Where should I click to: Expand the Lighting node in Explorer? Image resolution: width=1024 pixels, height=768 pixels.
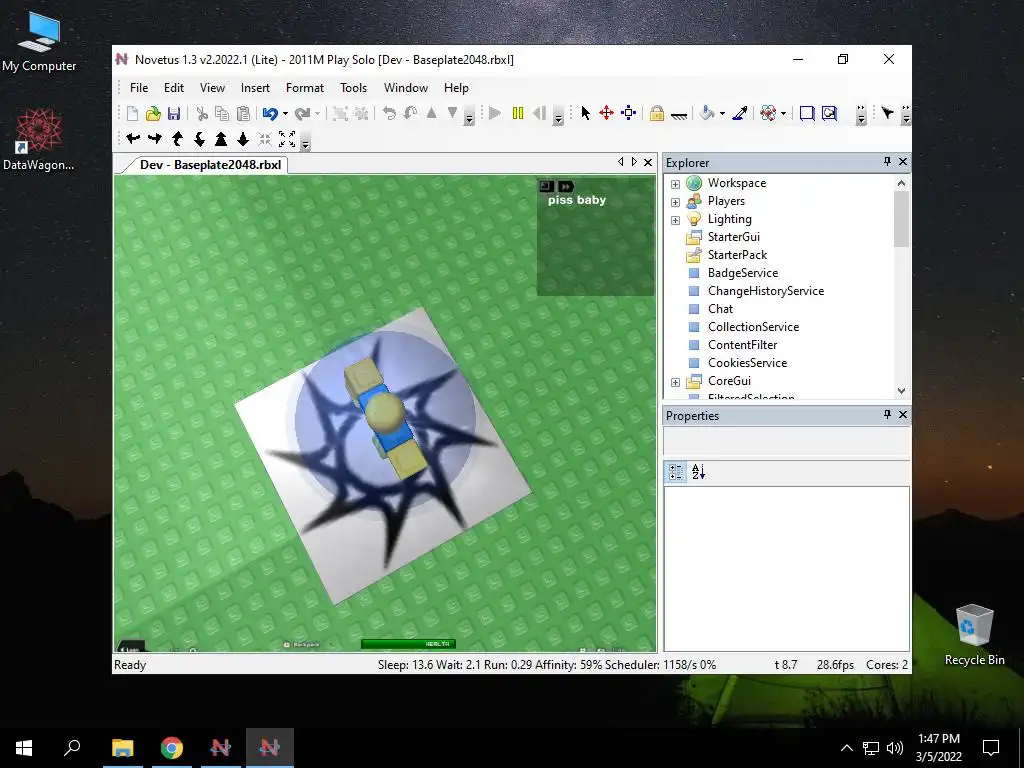(x=675, y=220)
